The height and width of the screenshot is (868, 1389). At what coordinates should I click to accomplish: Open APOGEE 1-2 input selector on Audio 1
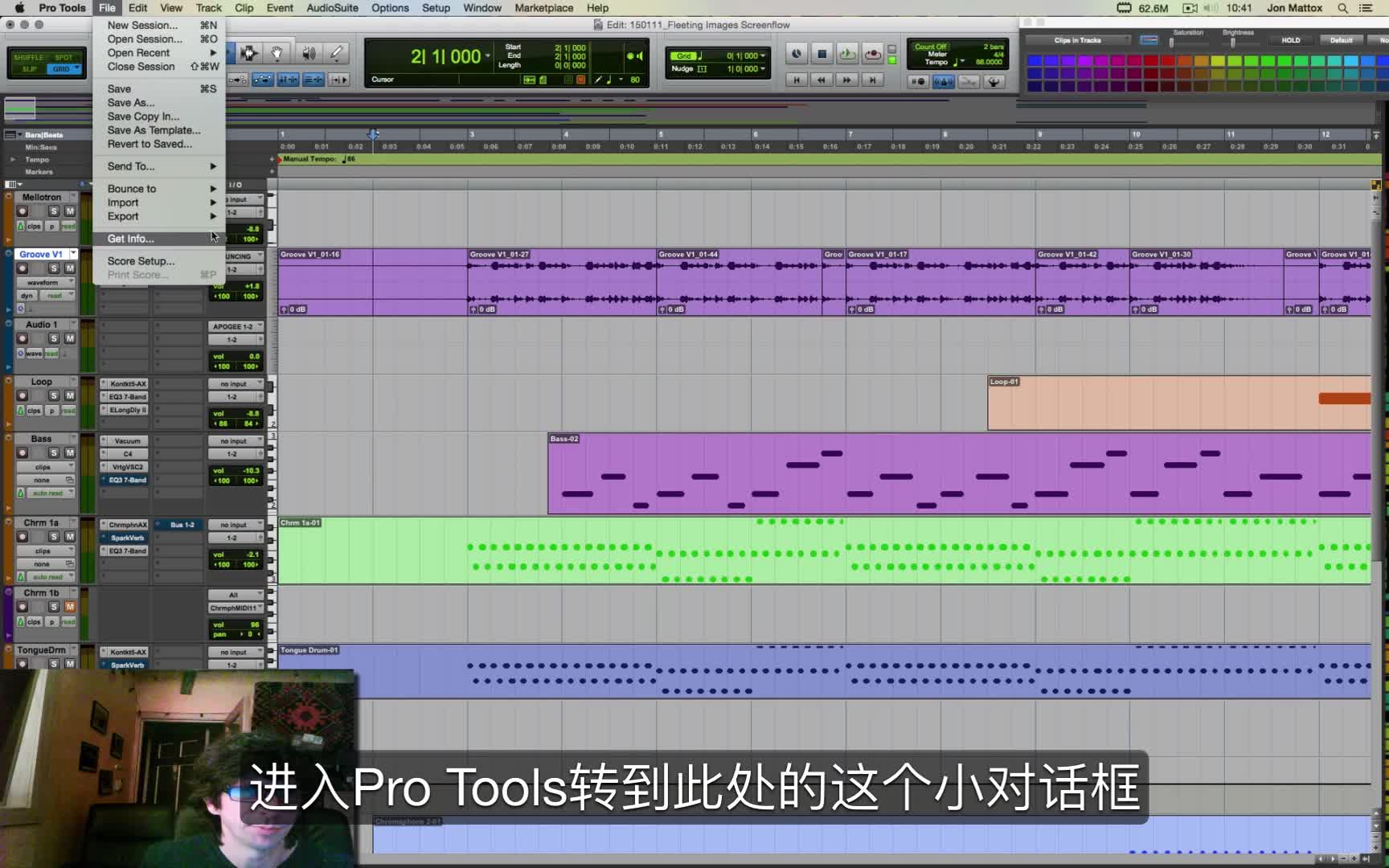pos(236,326)
